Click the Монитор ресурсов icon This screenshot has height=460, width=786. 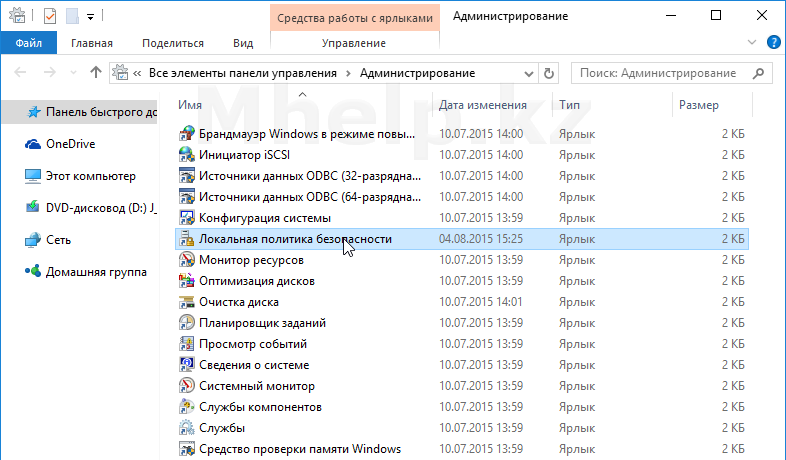(x=186, y=260)
